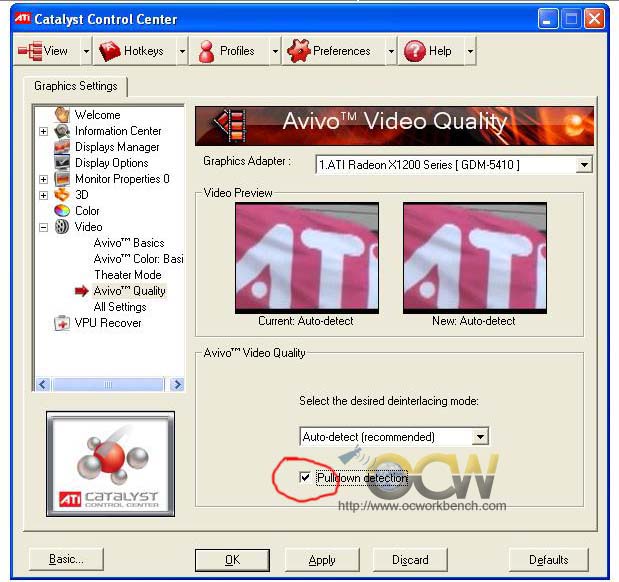
Task: Open the View menu label
Action: click(x=56, y=51)
